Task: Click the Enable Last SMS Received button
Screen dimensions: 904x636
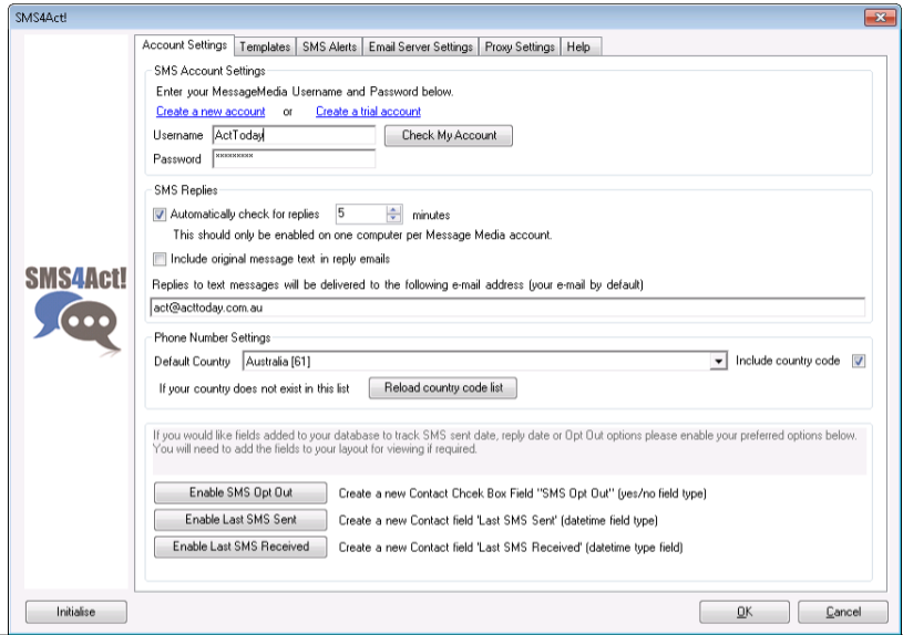Action: tap(240, 547)
